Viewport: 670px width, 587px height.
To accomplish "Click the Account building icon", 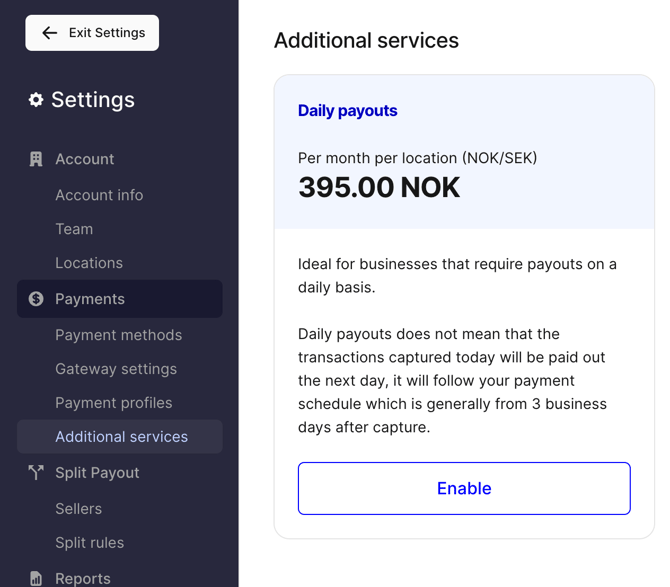I will [x=36, y=159].
